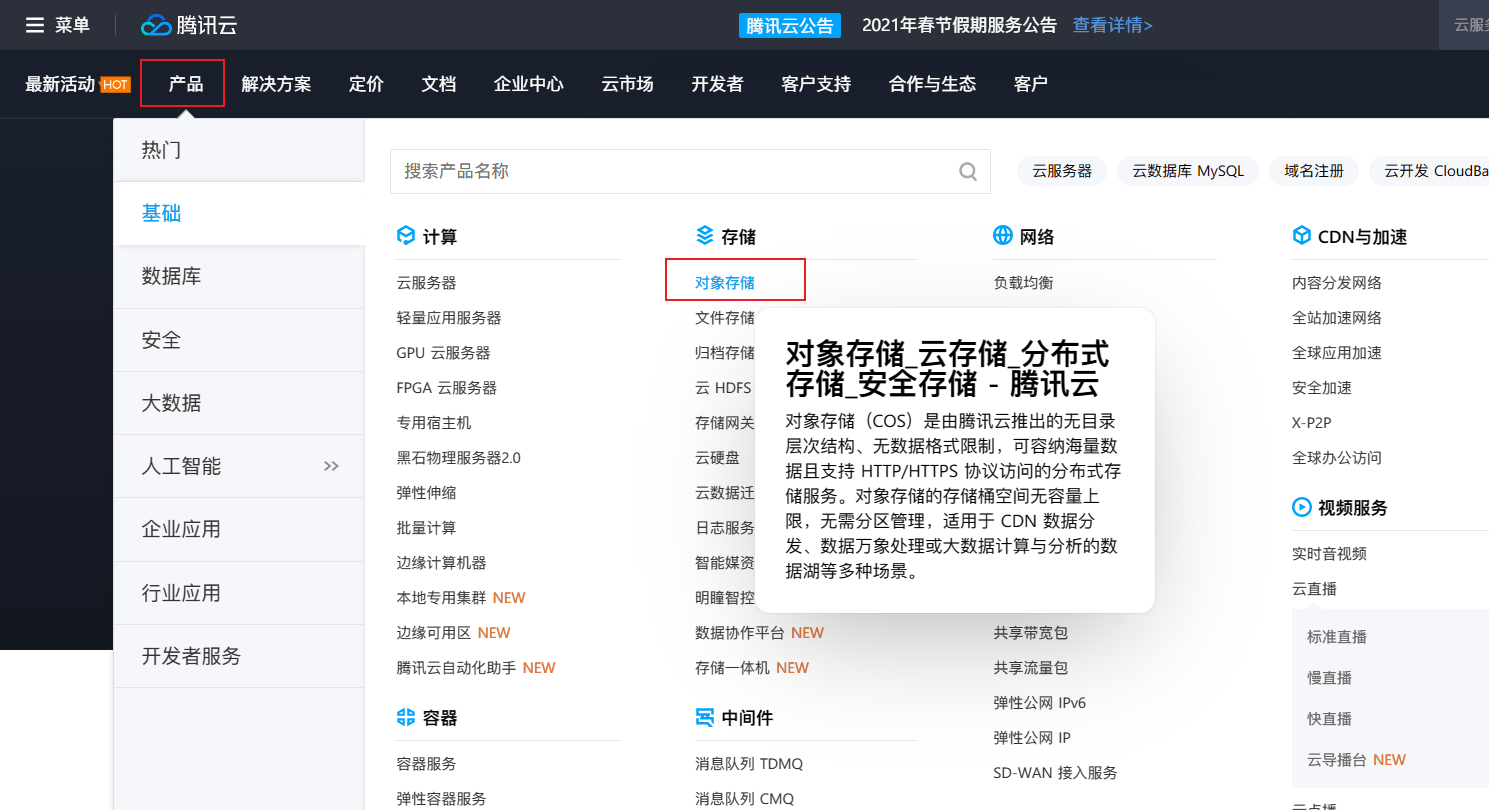Click the 视频服务 play icon
Screen dimensions: 1489x810
1301,507
